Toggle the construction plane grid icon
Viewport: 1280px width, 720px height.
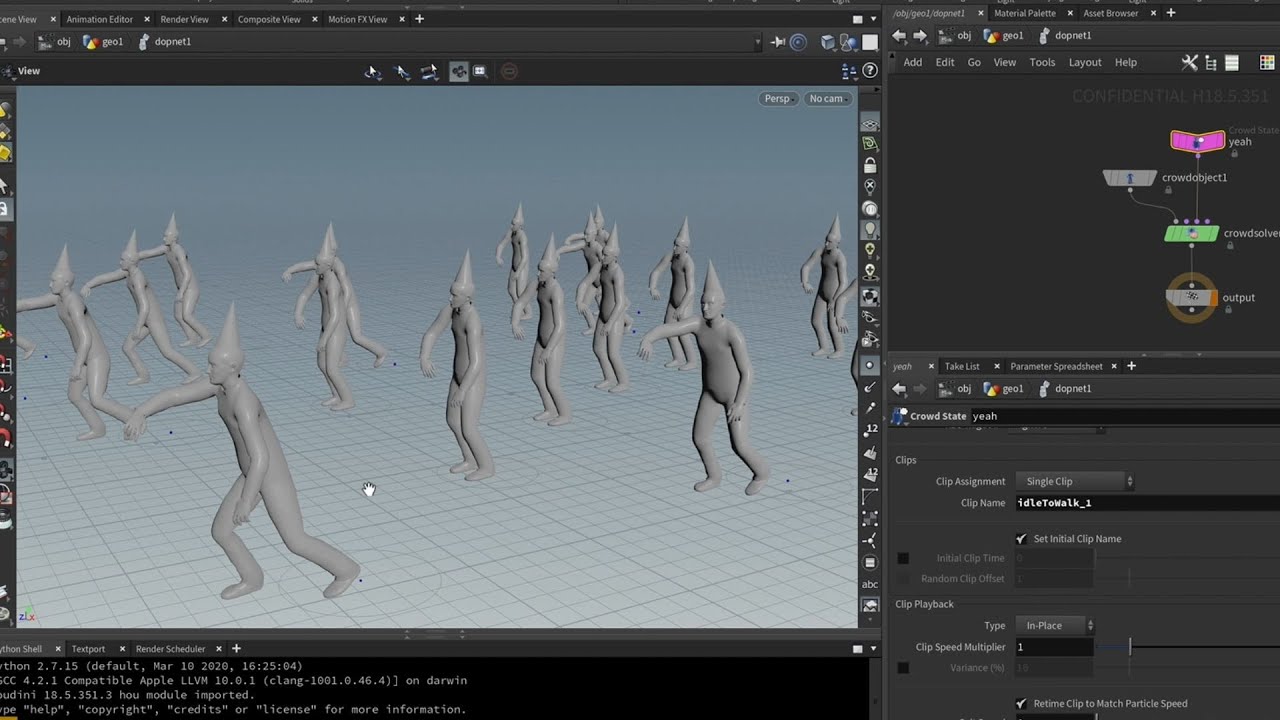tap(870, 125)
